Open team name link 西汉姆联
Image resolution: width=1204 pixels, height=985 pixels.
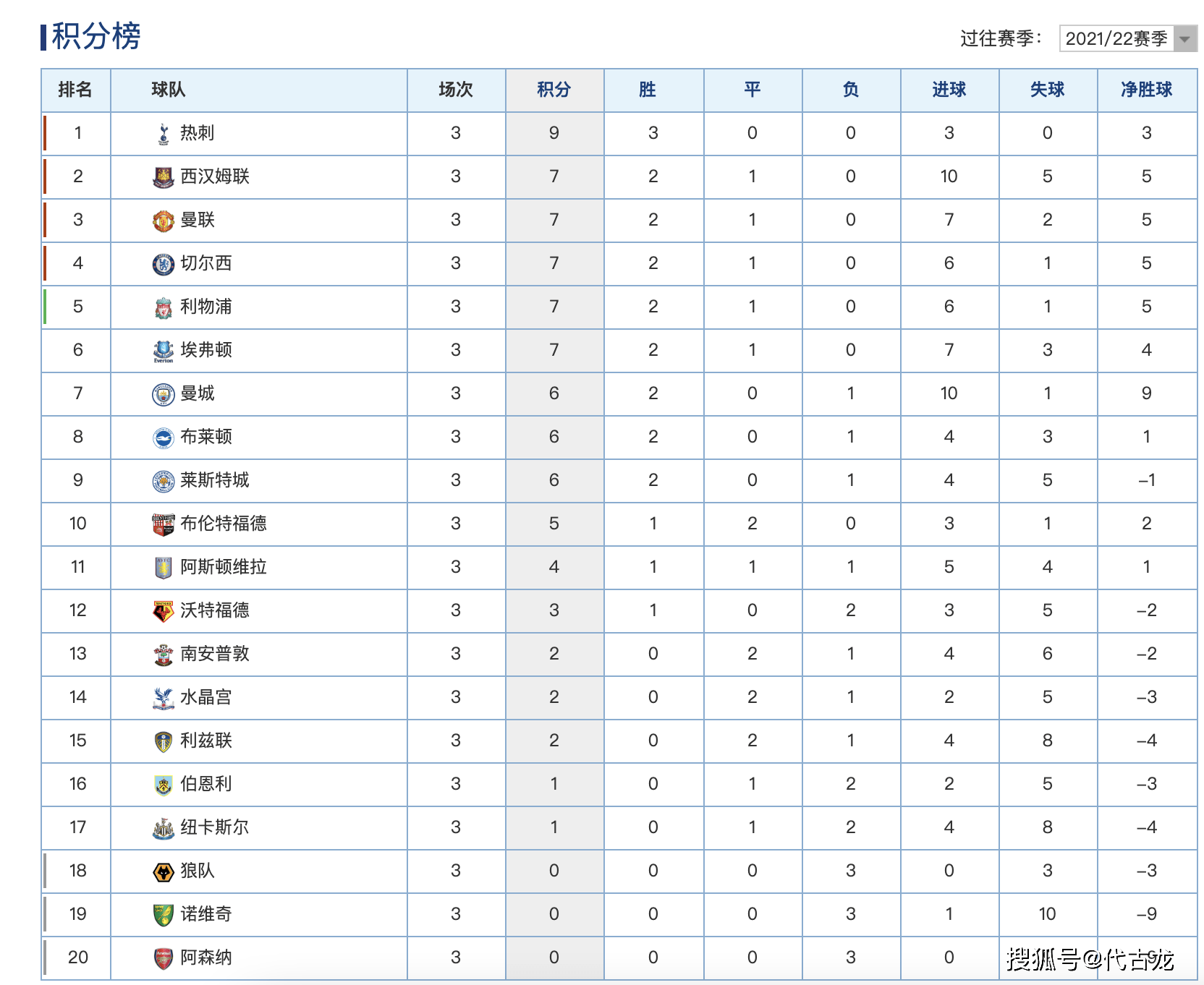(215, 176)
